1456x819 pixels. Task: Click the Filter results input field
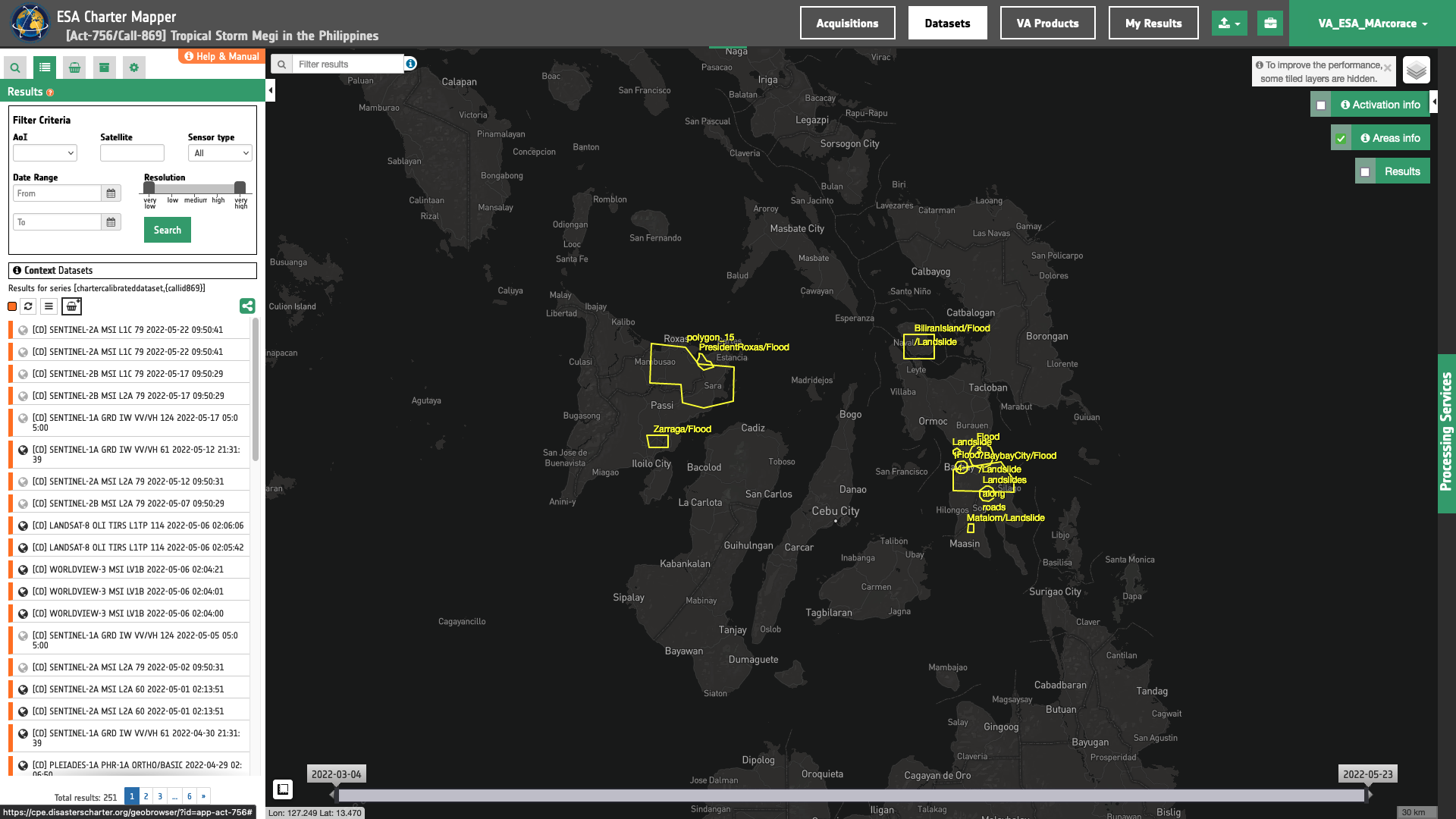click(x=348, y=64)
